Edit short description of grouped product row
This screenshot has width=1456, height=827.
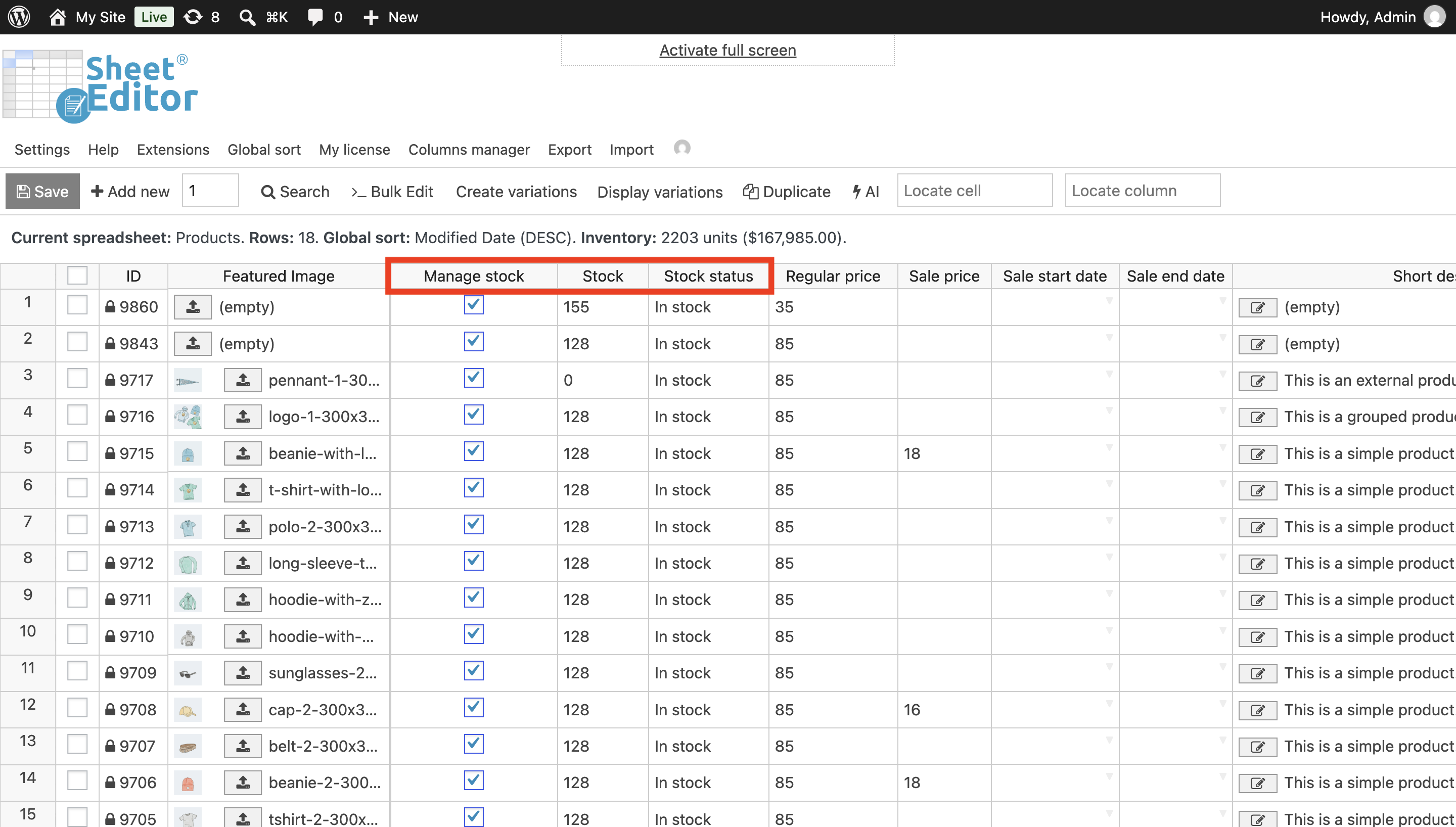pyautogui.click(x=1258, y=418)
